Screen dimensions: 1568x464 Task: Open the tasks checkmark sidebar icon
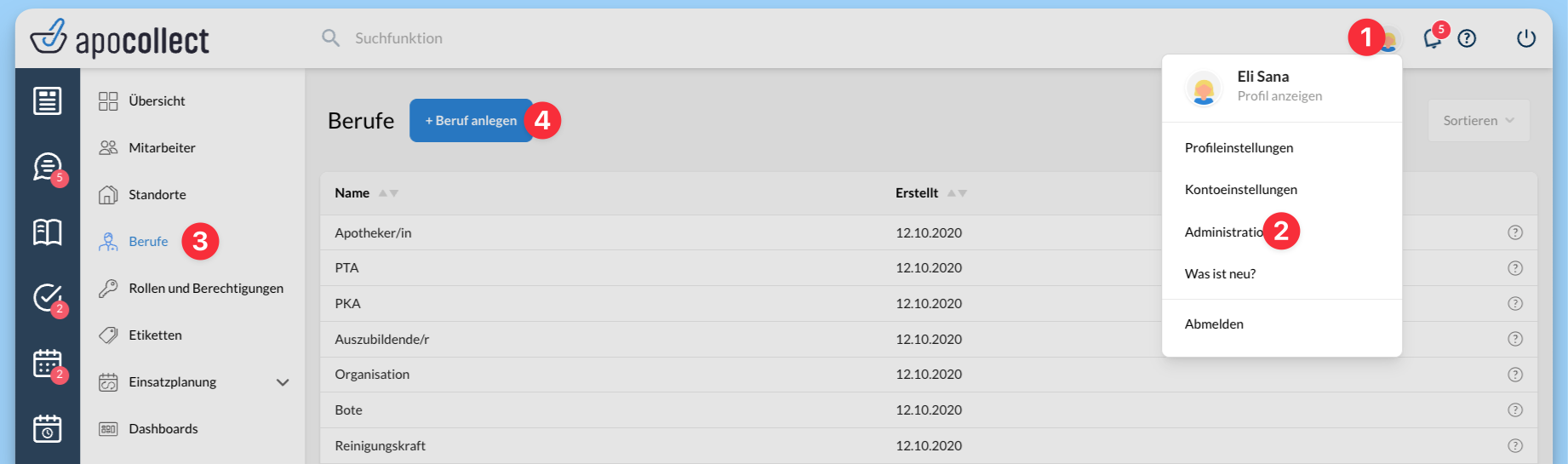click(47, 297)
